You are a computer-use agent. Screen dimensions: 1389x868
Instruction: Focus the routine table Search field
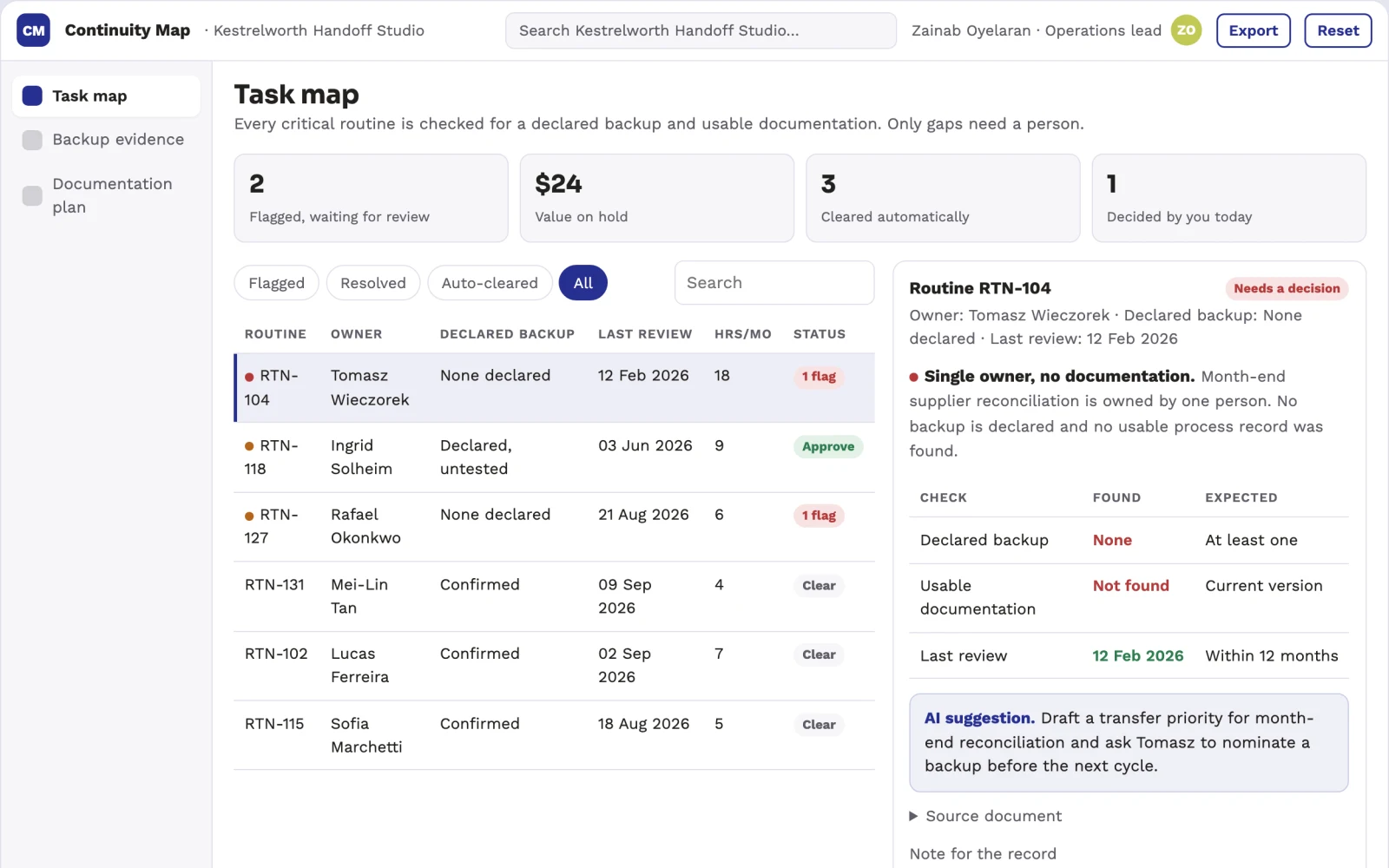pos(774,283)
